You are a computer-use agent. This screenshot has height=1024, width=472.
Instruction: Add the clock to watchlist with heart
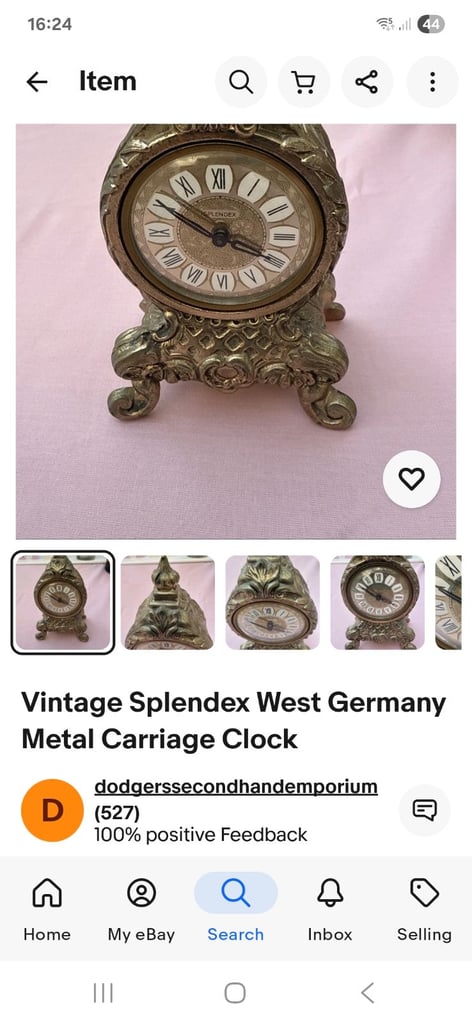point(411,479)
